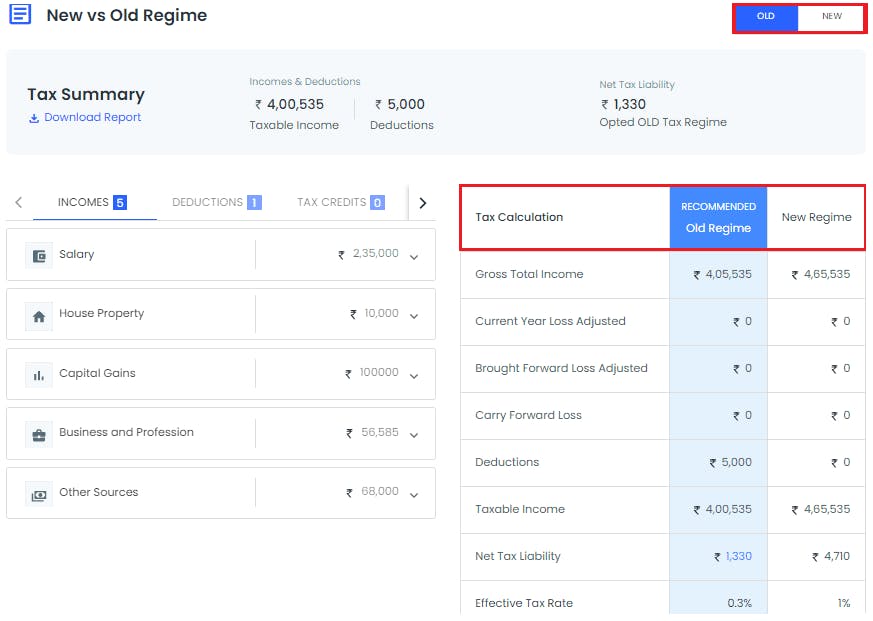Image resolution: width=873 pixels, height=621 pixels.
Task: Click the House Property home icon
Action: click(39, 317)
